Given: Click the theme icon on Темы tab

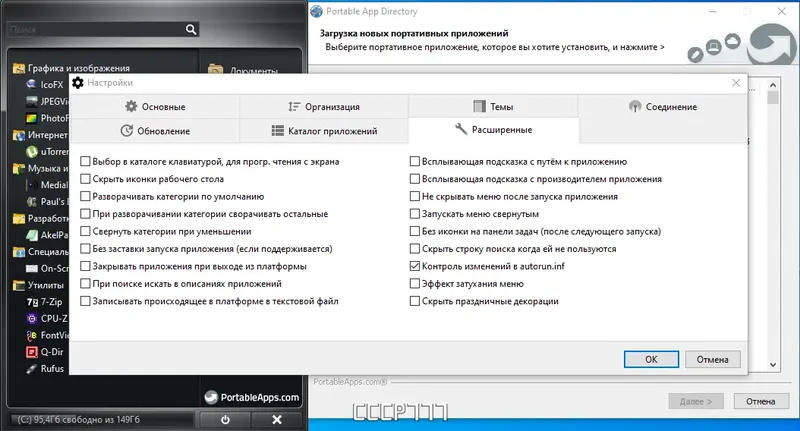Looking at the screenshot, I should (x=480, y=106).
